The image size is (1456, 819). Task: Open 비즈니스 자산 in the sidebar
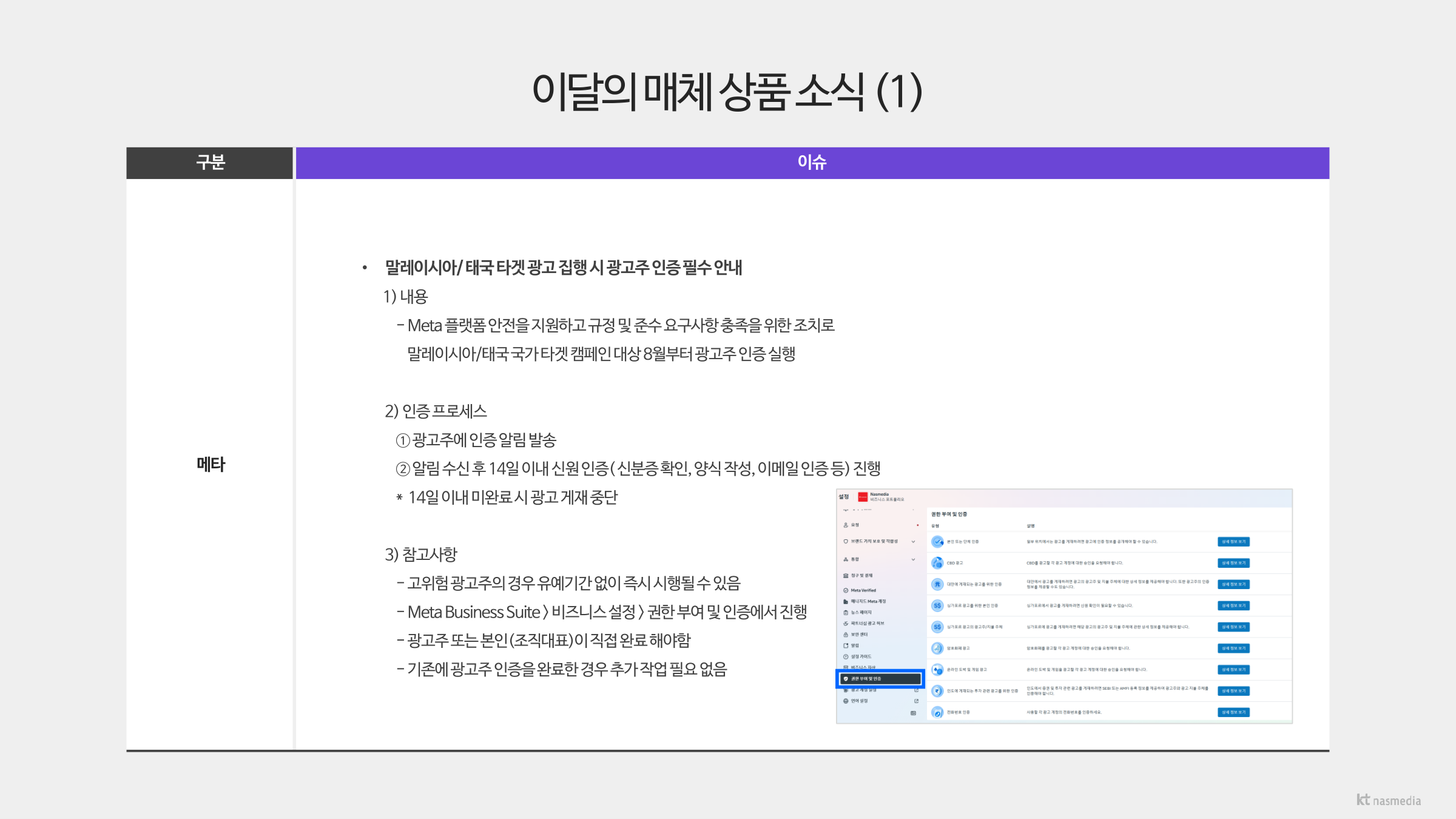tap(863, 667)
